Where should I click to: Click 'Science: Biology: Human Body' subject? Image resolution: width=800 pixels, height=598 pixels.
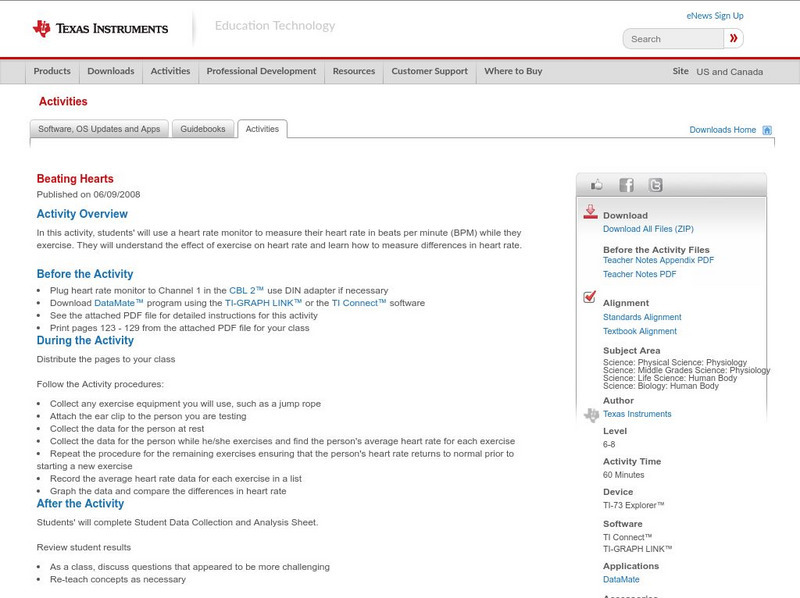[661, 386]
